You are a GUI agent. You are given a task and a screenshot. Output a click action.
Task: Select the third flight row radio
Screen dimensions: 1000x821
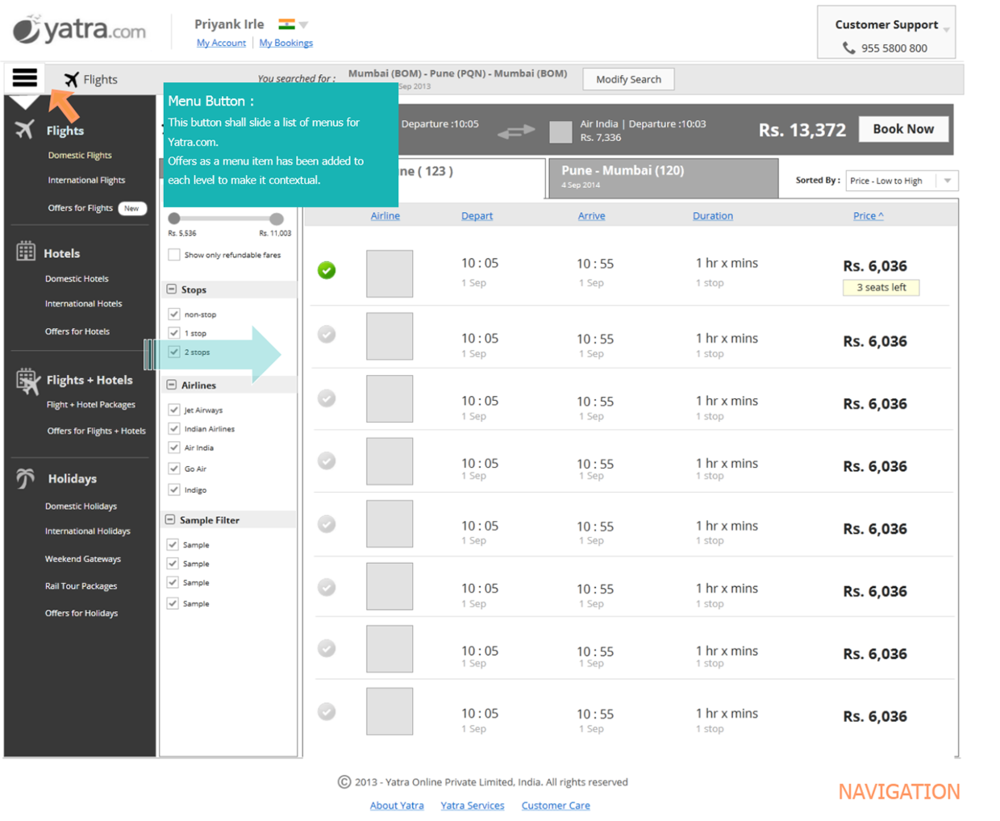click(x=327, y=398)
